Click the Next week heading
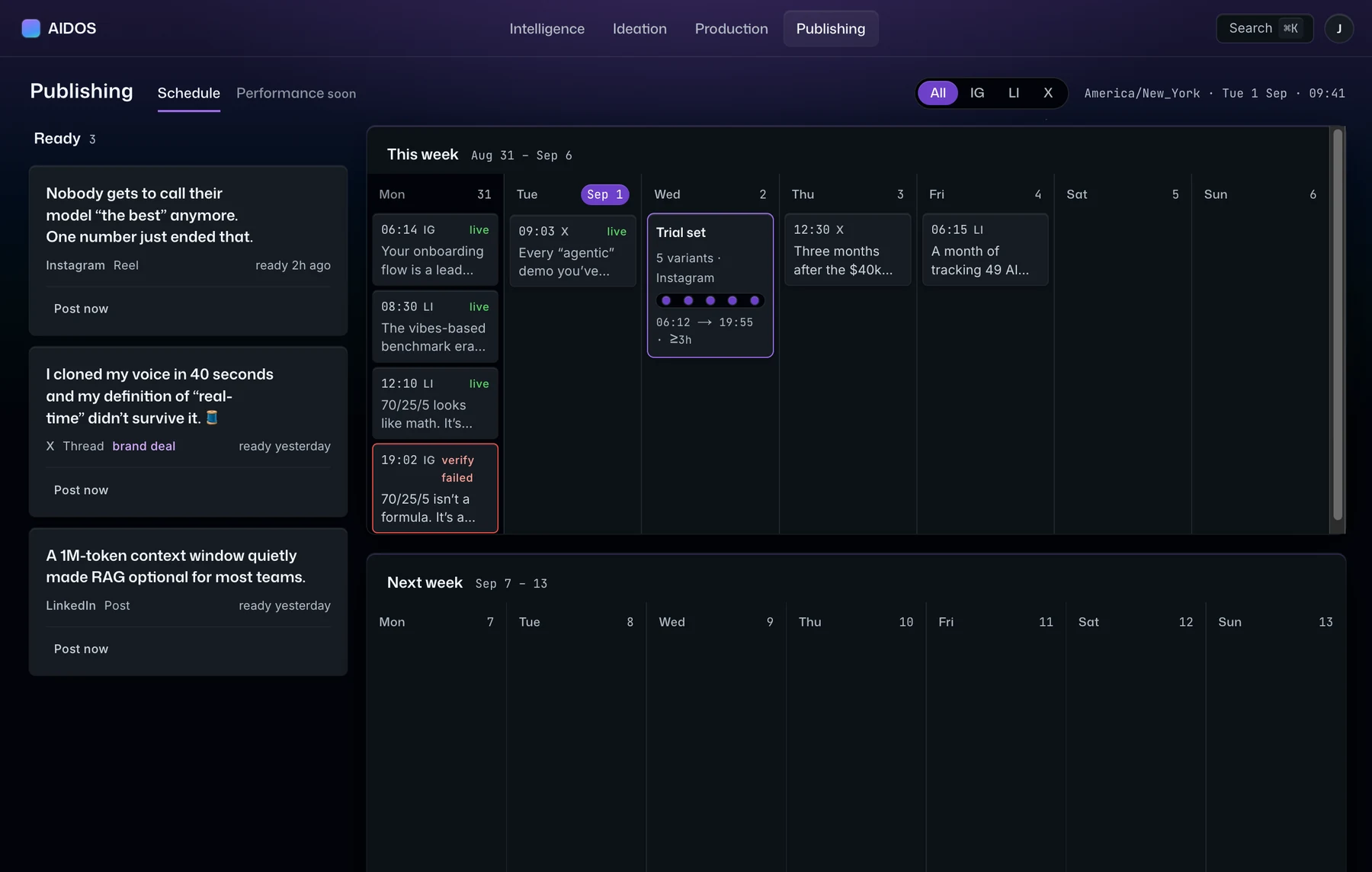Viewport: 1372px width, 872px height. [x=425, y=582]
